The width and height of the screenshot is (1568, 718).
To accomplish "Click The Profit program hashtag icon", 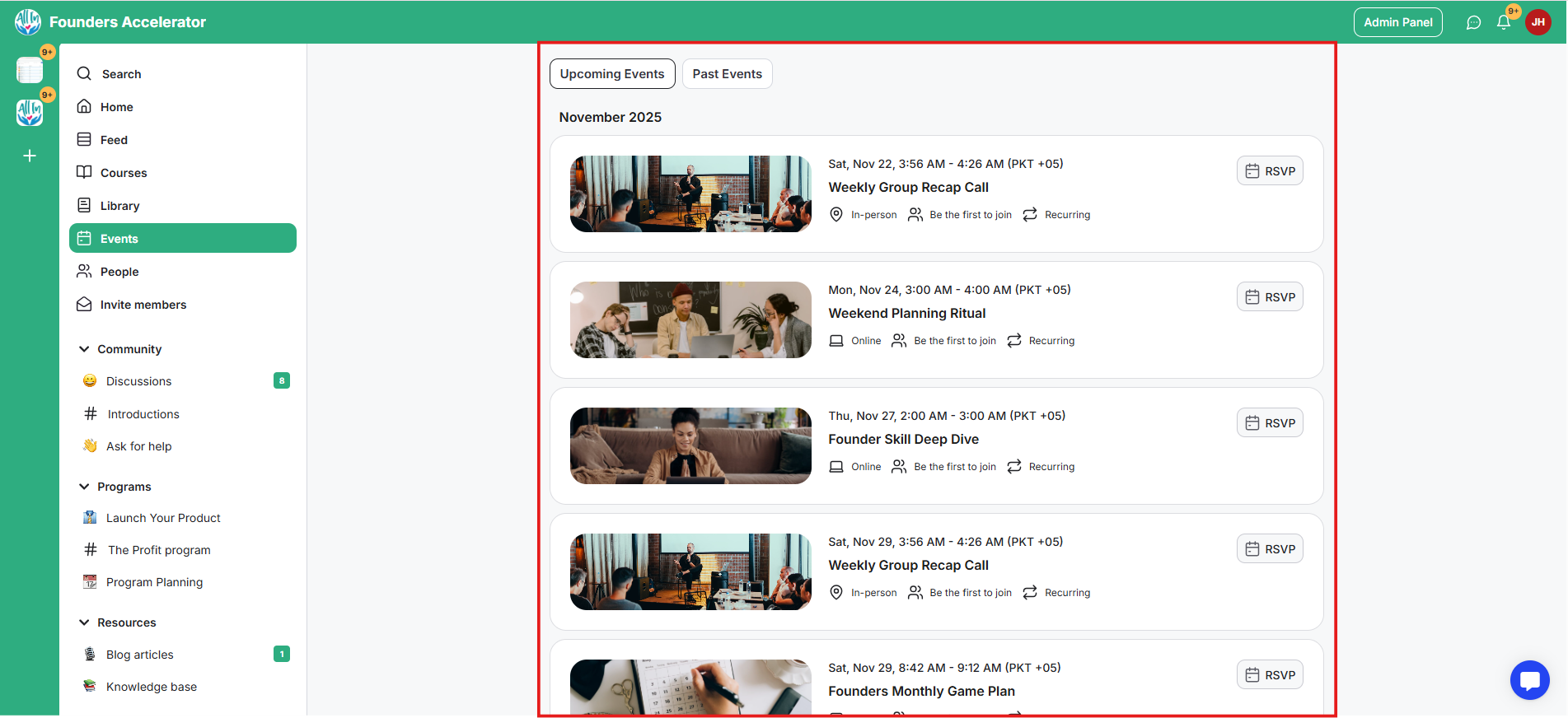I will tap(91, 549).
